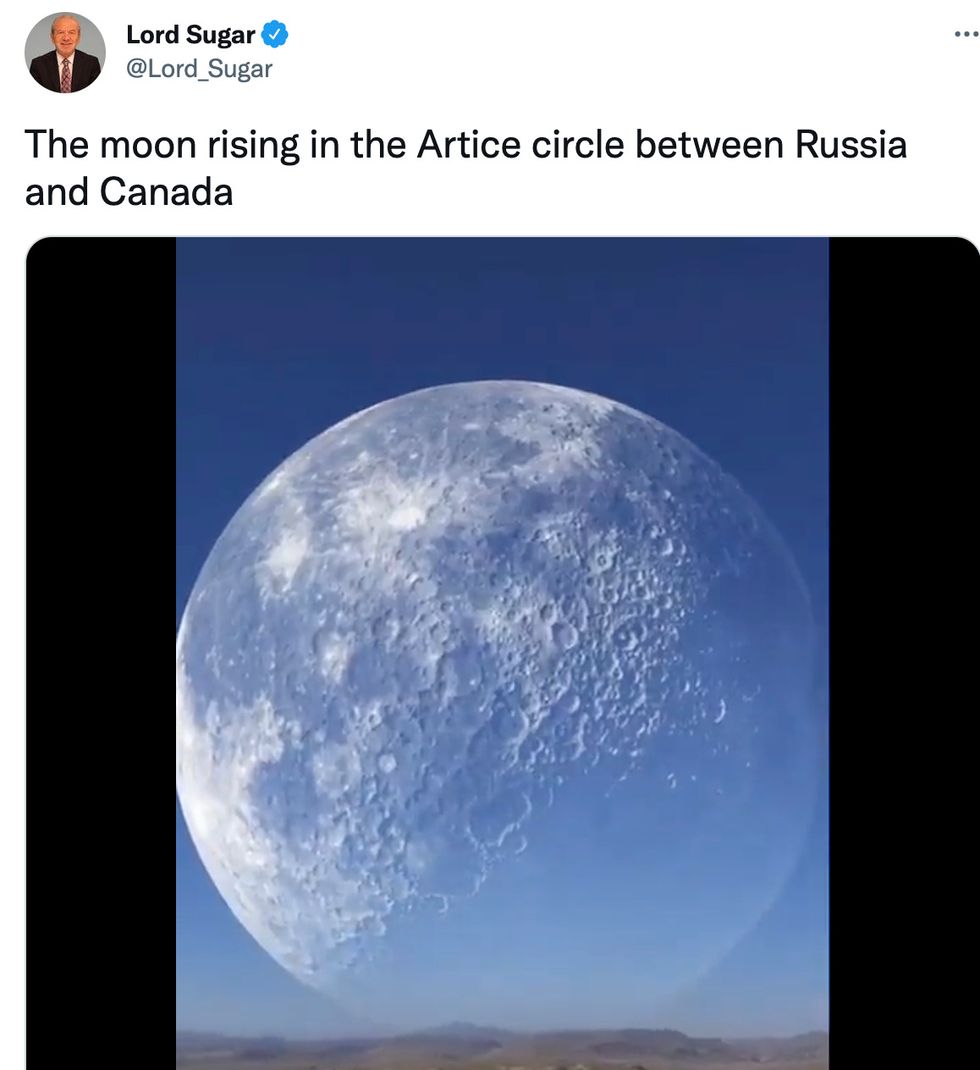Open the @Lord_Sugar handle link
Image resolution: width=980 pixels, height=1070 pixels.
coord(199,69)
